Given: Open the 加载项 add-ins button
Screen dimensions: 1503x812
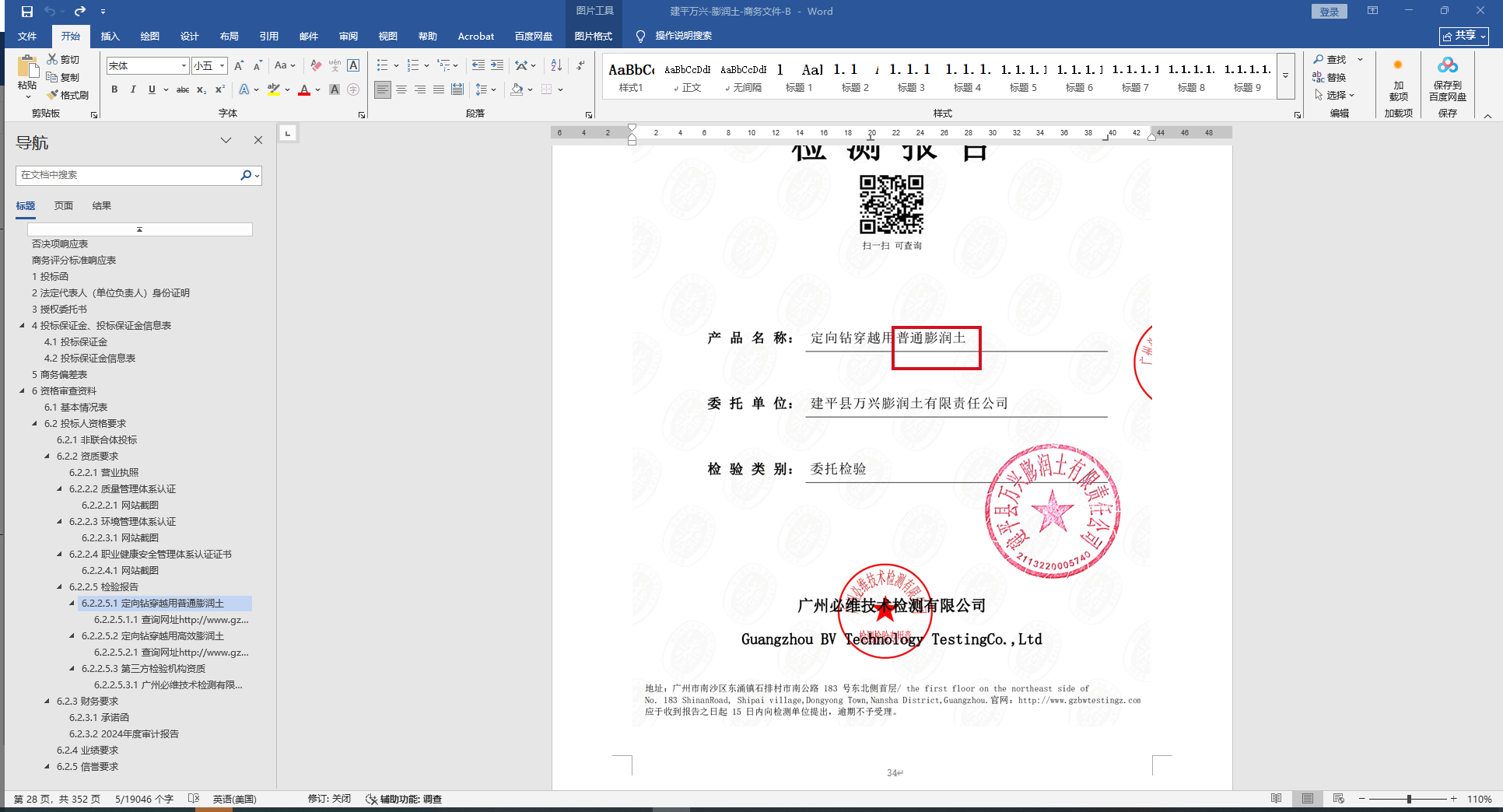Looking at the screenshot, I should click(x=1398, y=80).
